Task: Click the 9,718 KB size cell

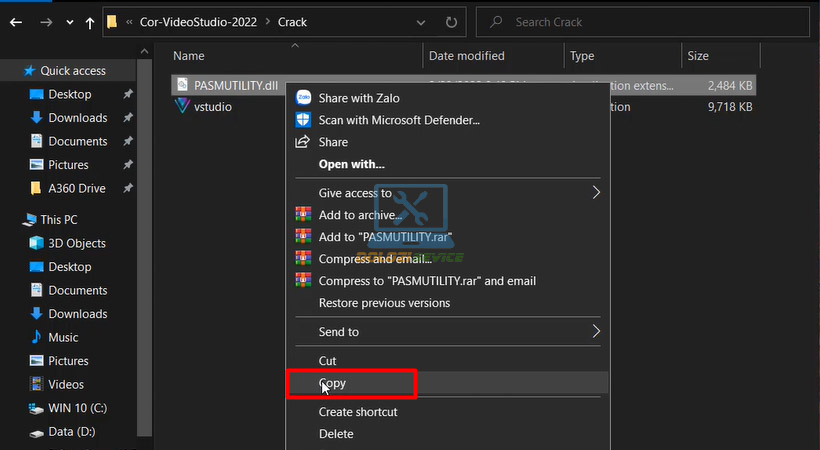Action: (730, 107)
